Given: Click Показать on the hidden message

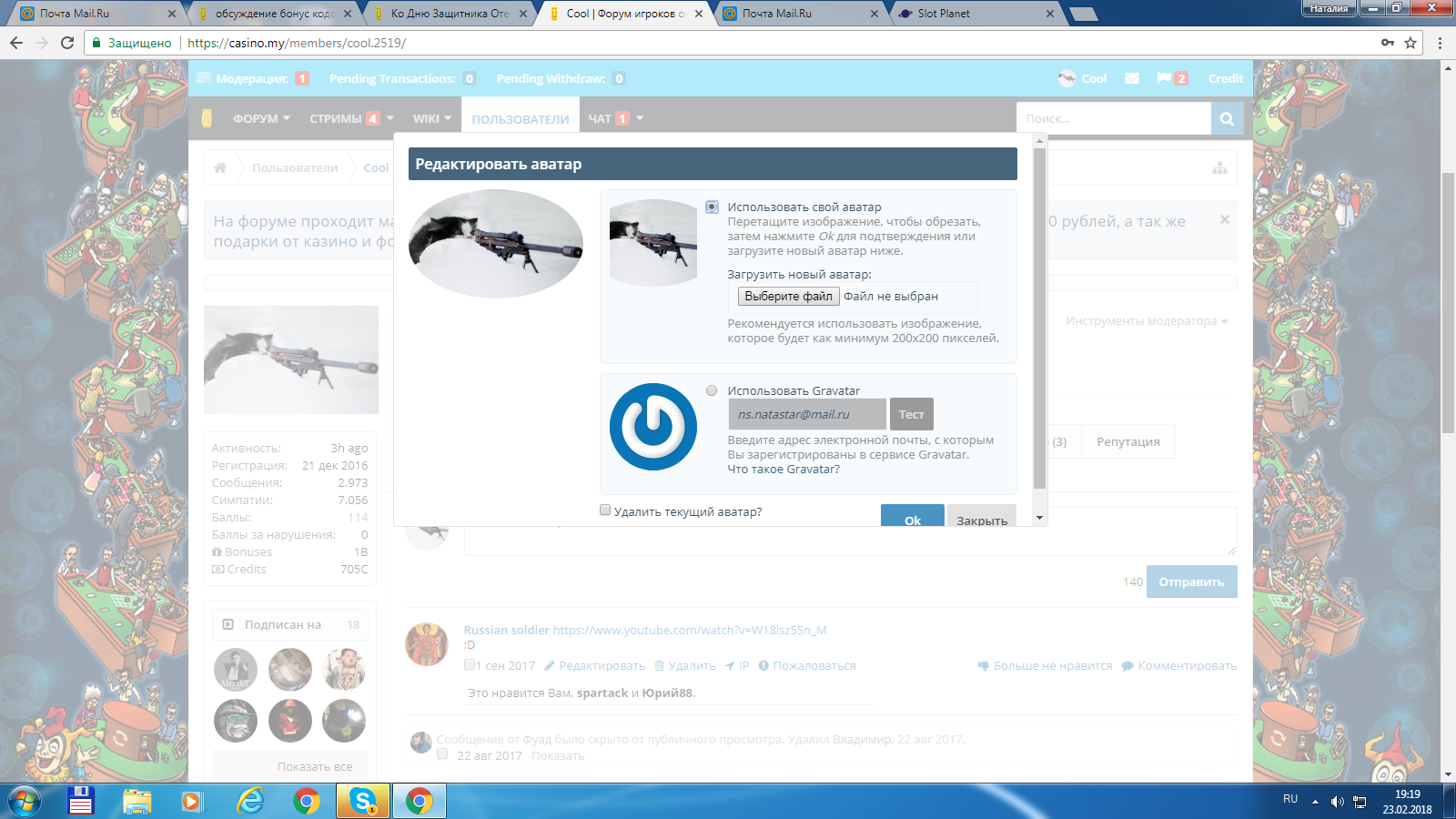Looking at the screenshot, I should [558, 756].
